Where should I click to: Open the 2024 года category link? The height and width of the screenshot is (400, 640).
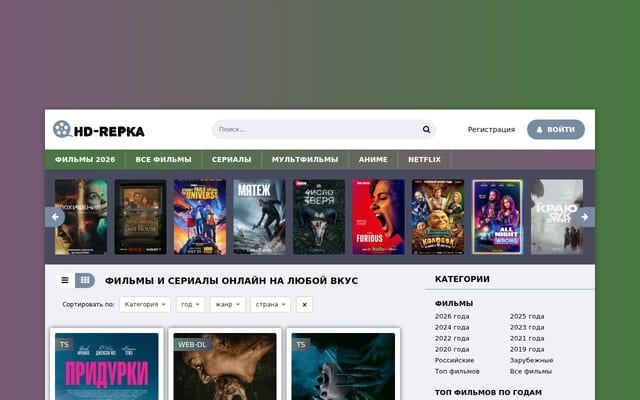tap(452, 327)
